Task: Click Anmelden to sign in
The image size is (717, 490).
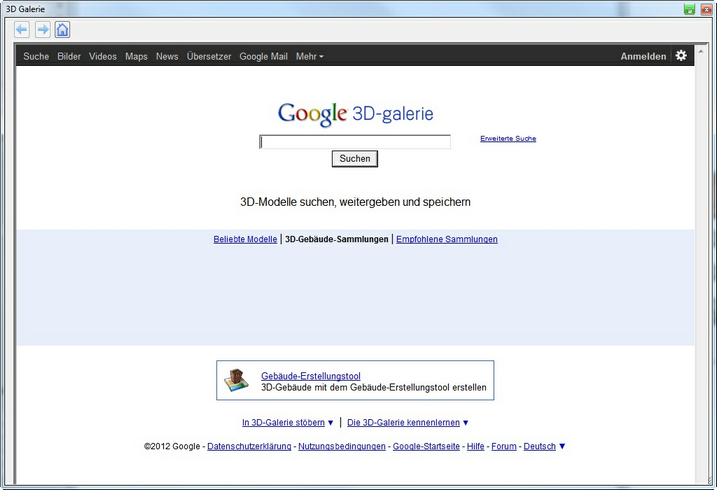Action: click(x=643, y=56)
